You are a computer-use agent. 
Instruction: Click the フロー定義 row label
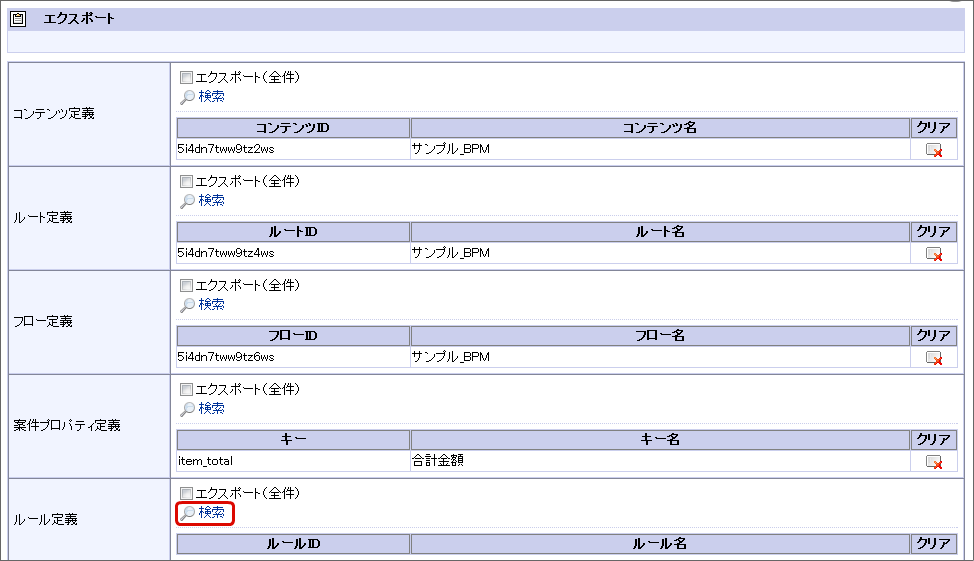(x=43, y=322)
